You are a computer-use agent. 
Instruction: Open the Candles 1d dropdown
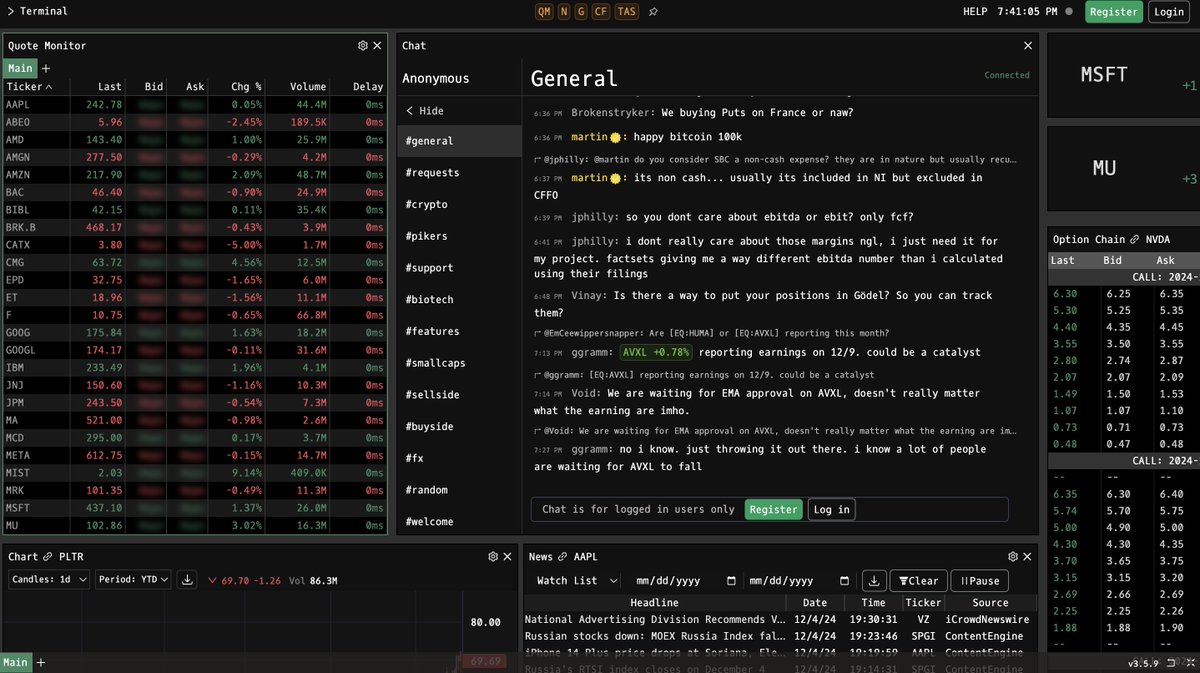pos(49,580)
